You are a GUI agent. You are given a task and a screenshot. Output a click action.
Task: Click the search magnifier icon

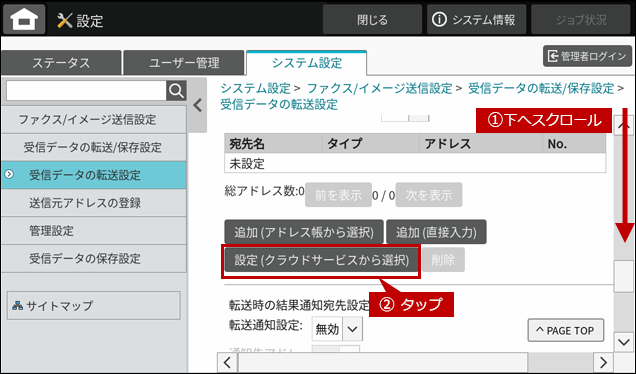pos(176,90)
